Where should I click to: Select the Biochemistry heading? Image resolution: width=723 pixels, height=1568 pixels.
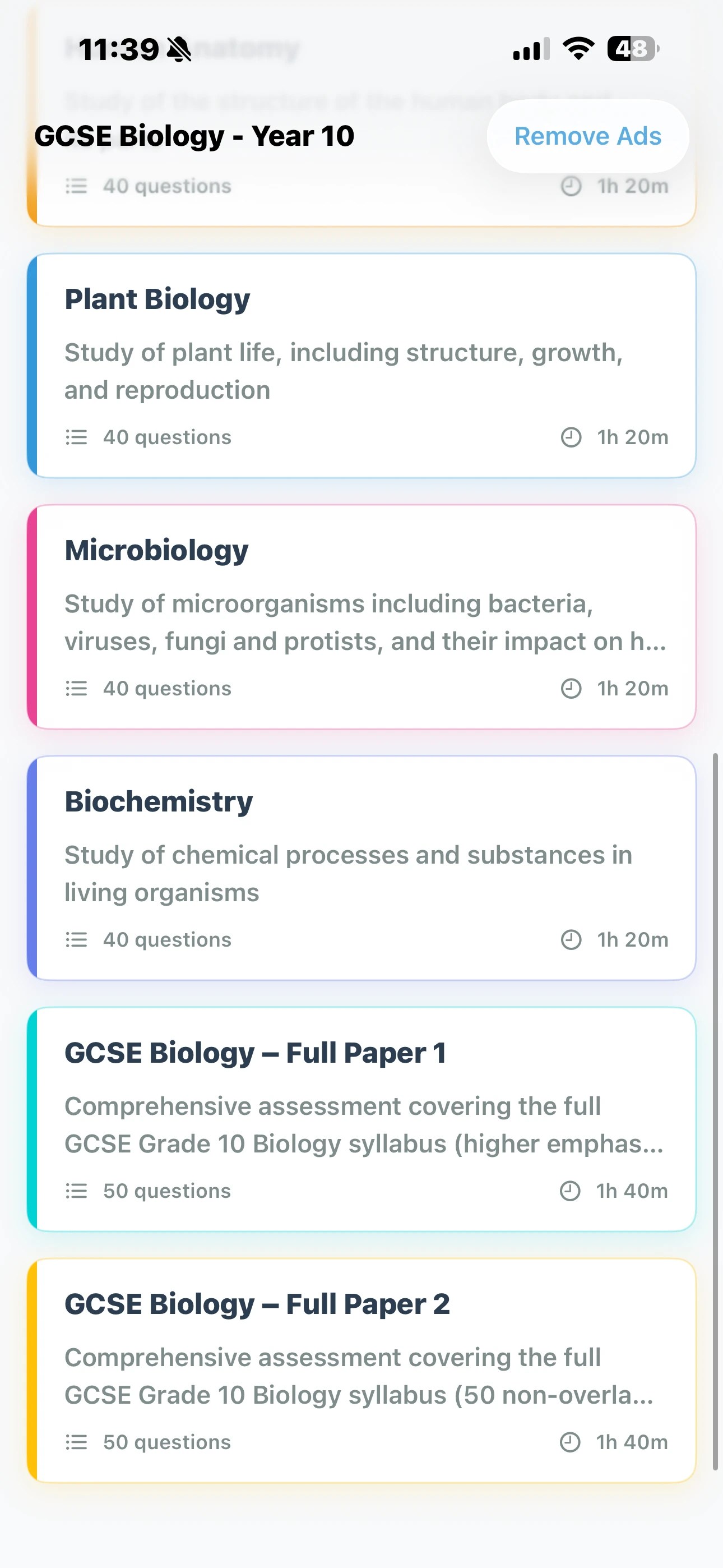coord(158,801)
